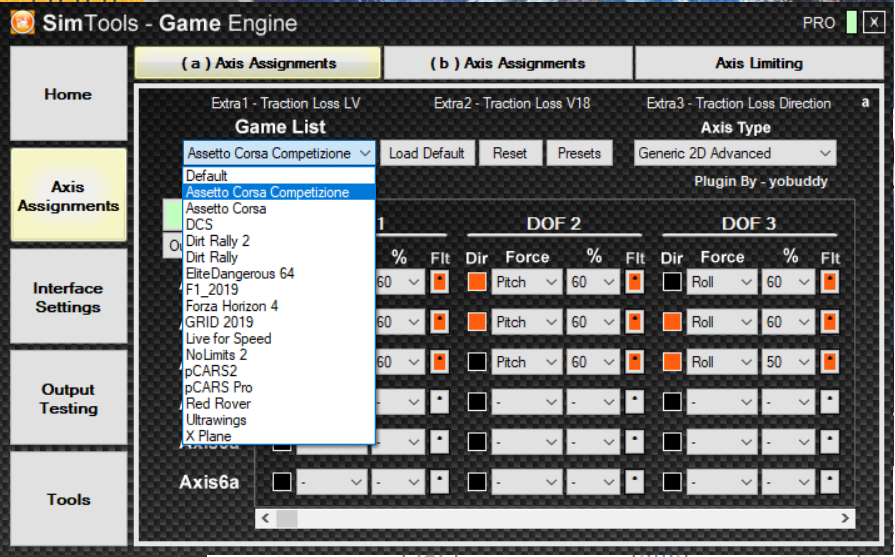Open DOF 2 Pitch force dropdown in first row

526,282
